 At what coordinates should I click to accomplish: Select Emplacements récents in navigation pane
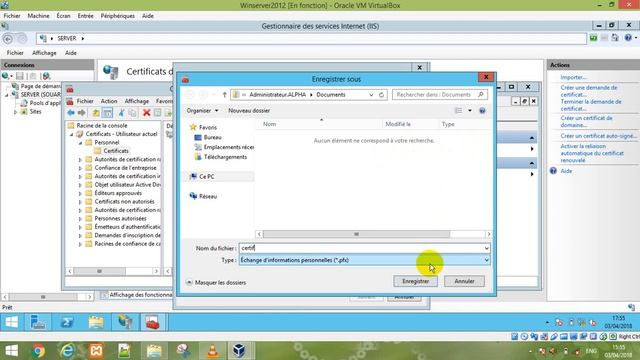click(x=229, y=147)
